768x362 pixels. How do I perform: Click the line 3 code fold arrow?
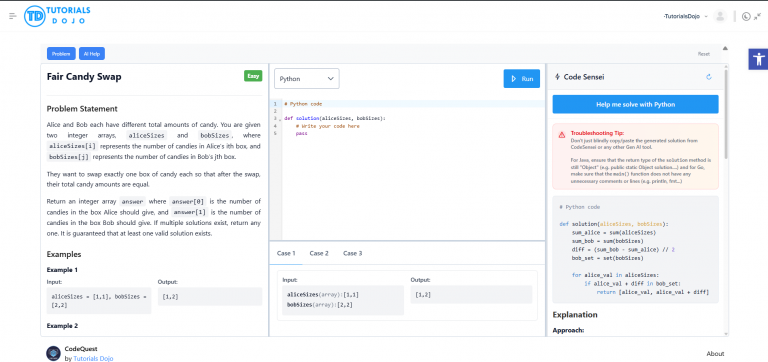(x=280, y=119)
